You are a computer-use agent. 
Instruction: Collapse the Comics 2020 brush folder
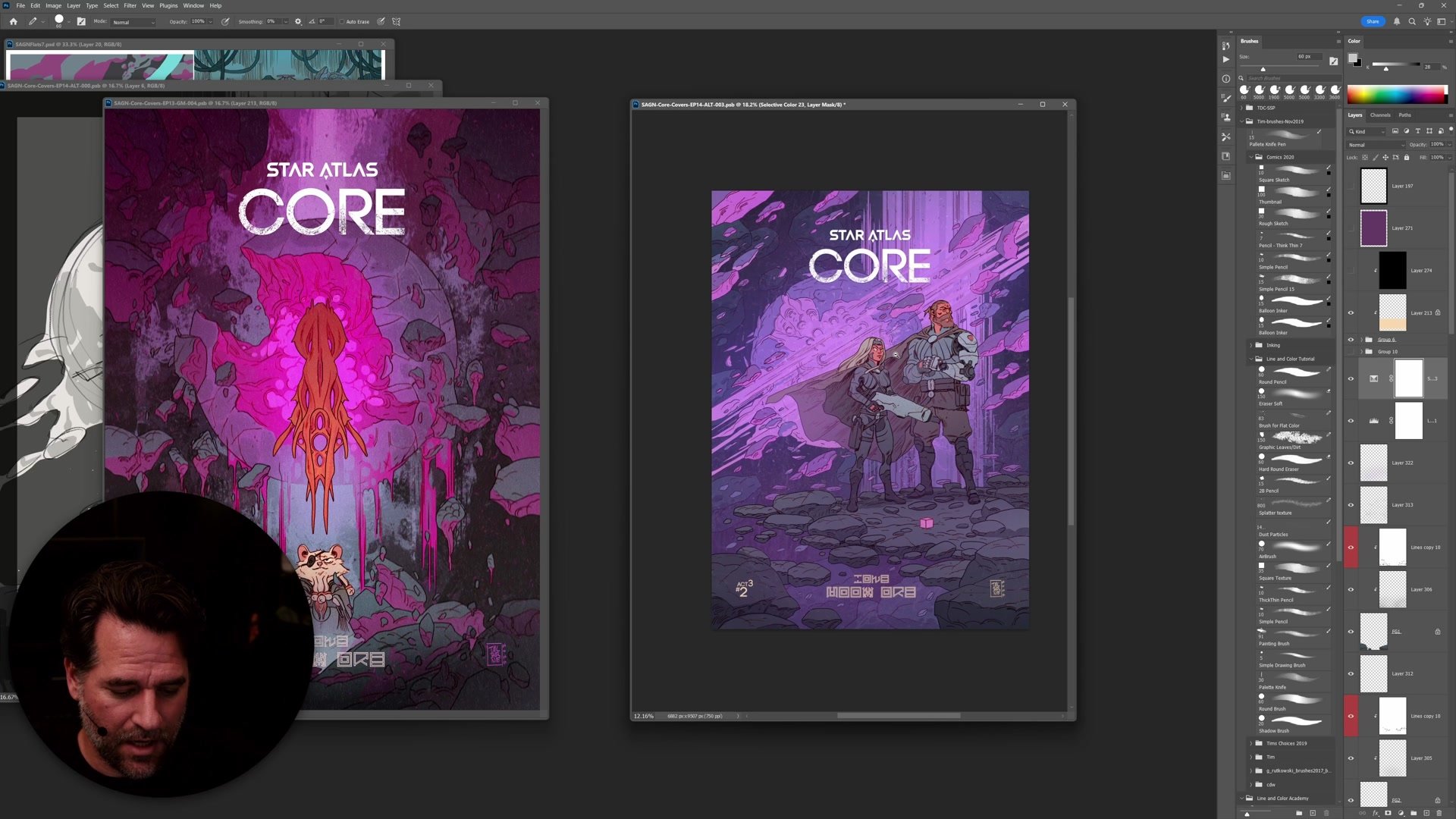coord(1251,157)
